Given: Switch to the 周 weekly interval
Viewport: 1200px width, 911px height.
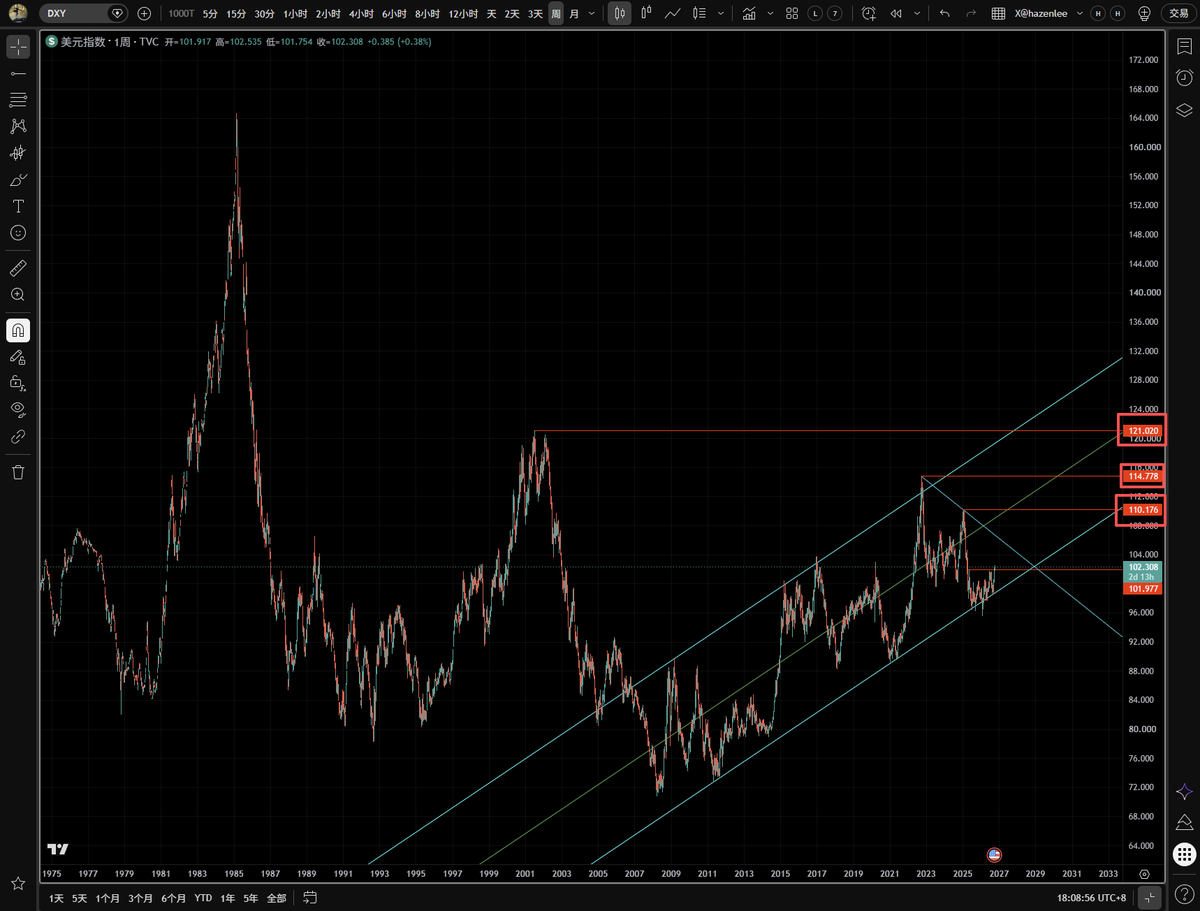Looking at the screenshot, I should pos(555,13).
